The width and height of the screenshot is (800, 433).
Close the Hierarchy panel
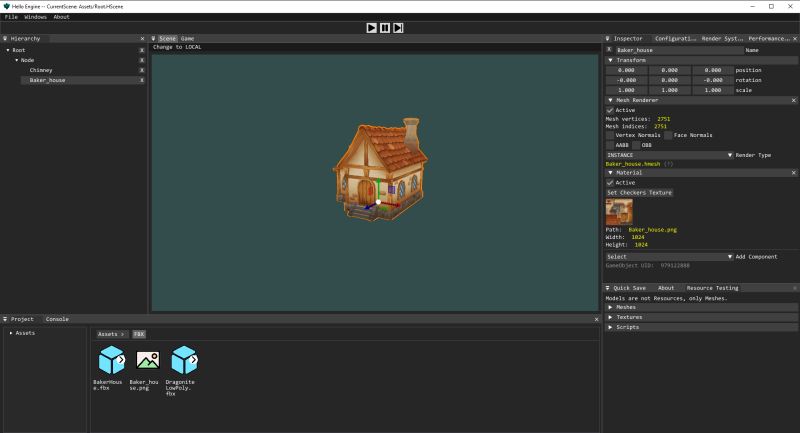point(142,39)
